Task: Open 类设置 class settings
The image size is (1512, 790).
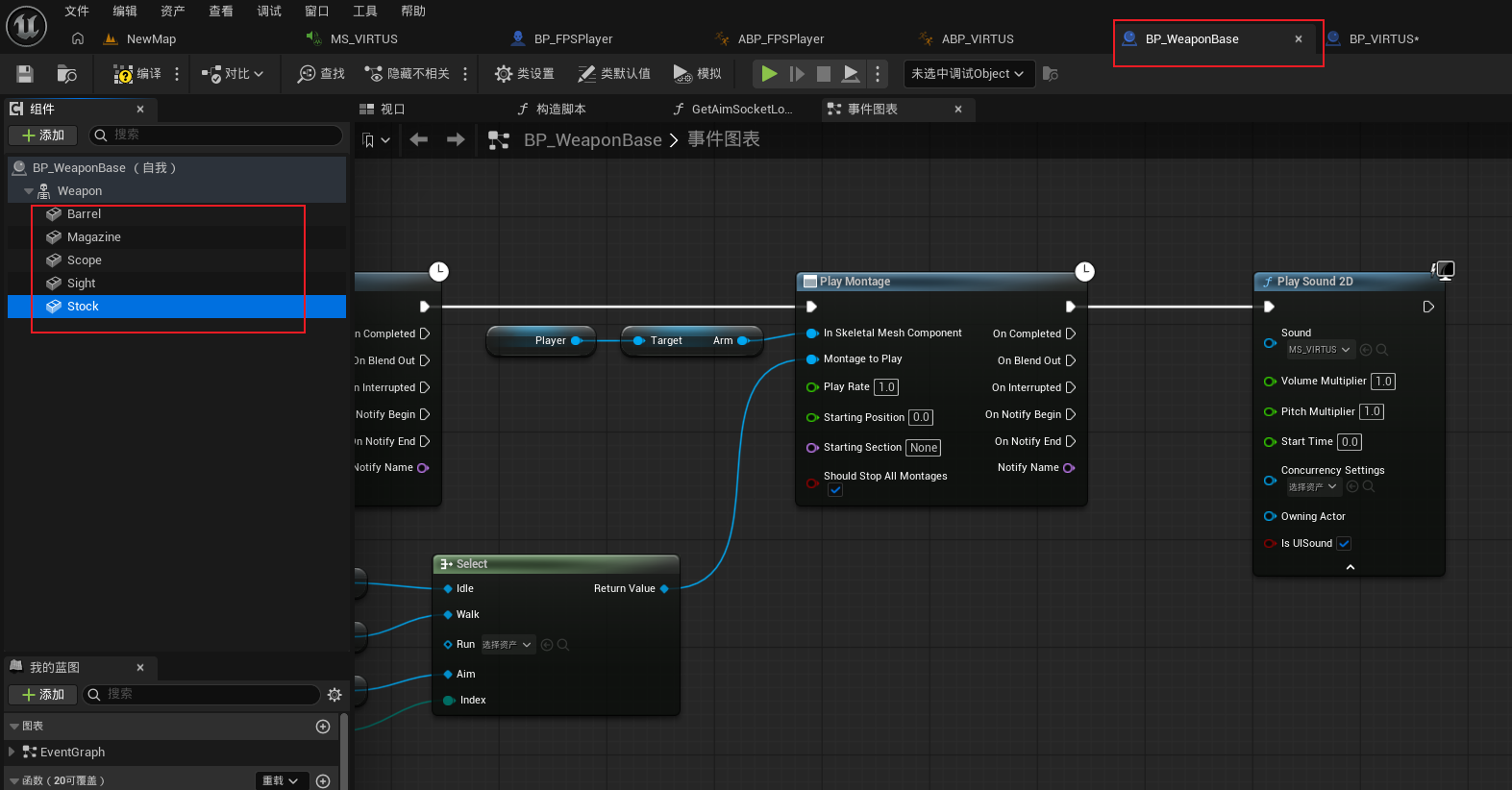Action: 524,74
